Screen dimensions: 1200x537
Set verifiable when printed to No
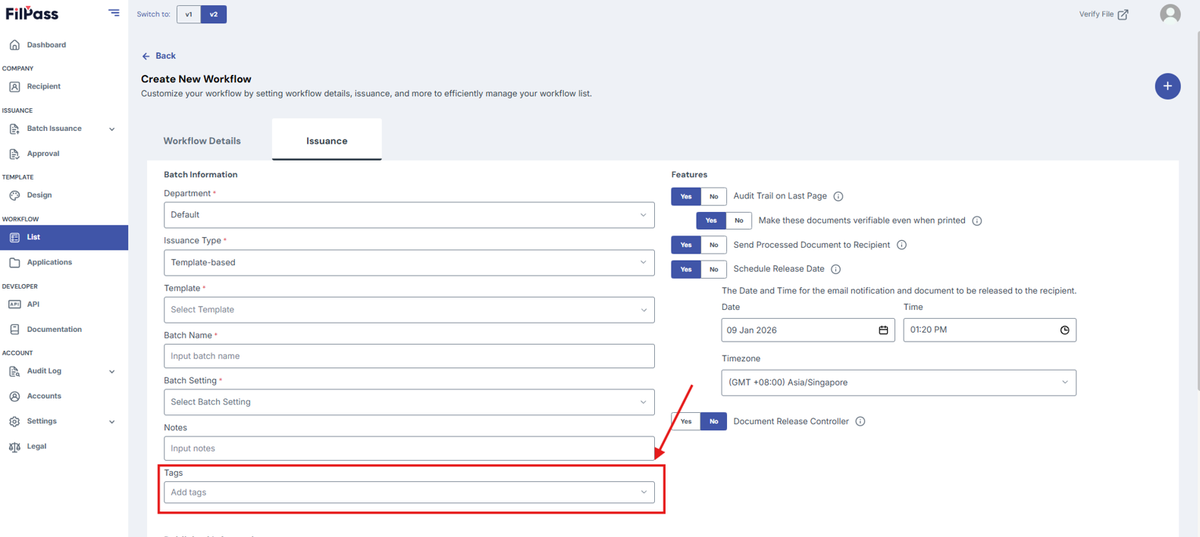739,221
